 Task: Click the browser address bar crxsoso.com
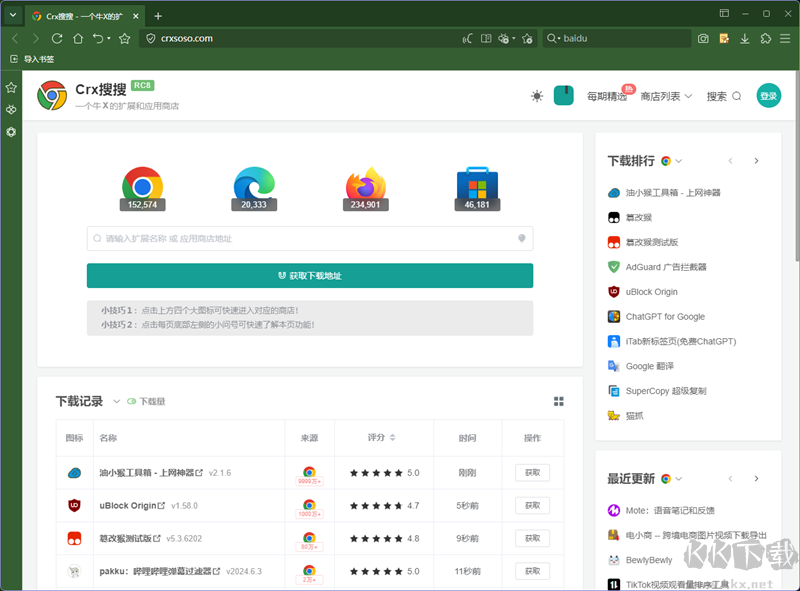coord(301,38)
